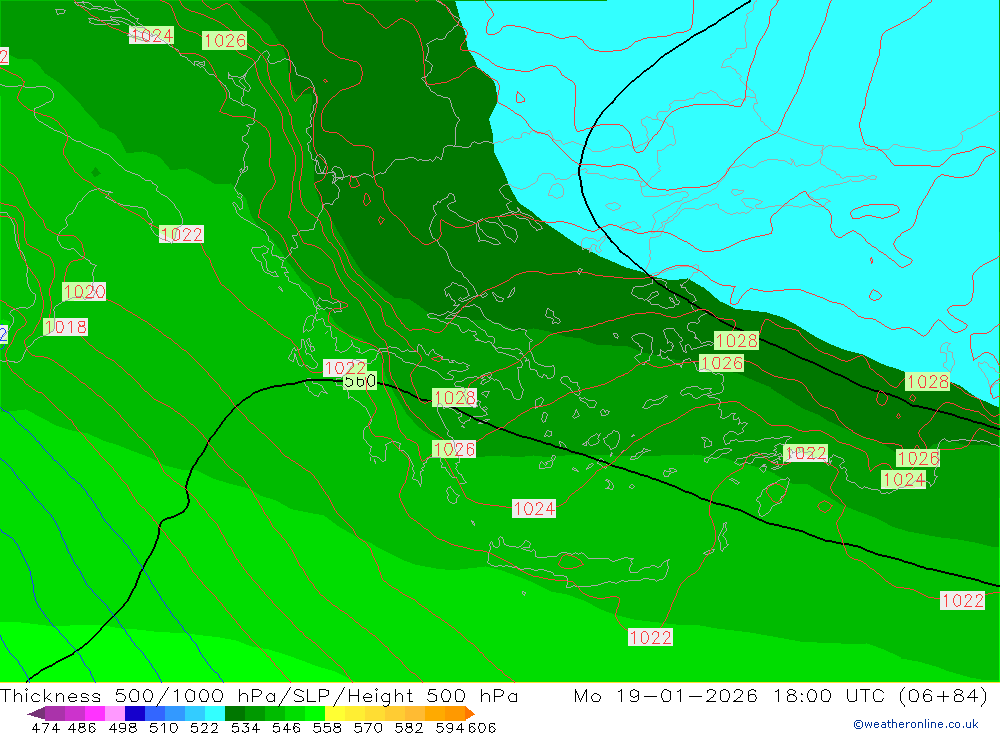Click the legend value 606
Image resolution: width=1000 pixels, height=733 pixels.
tap(482, 727)
